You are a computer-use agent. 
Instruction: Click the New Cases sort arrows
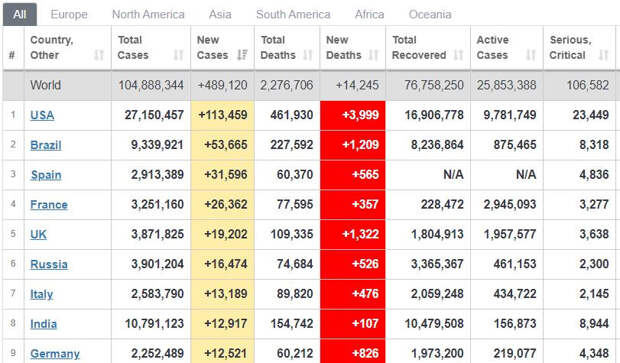(242, 55)
